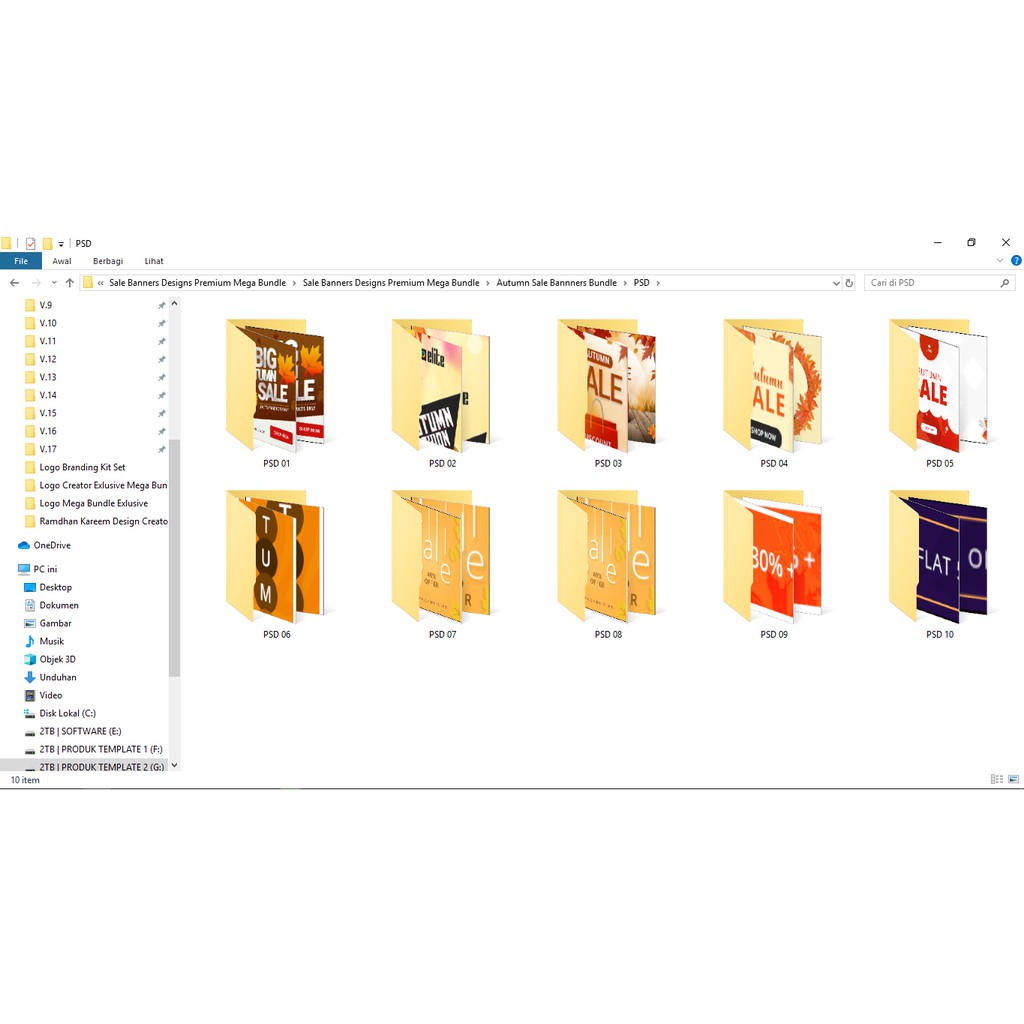Refresh the current folder view
Viewport: 1024px width, 1024px height.
coord(849,283)
